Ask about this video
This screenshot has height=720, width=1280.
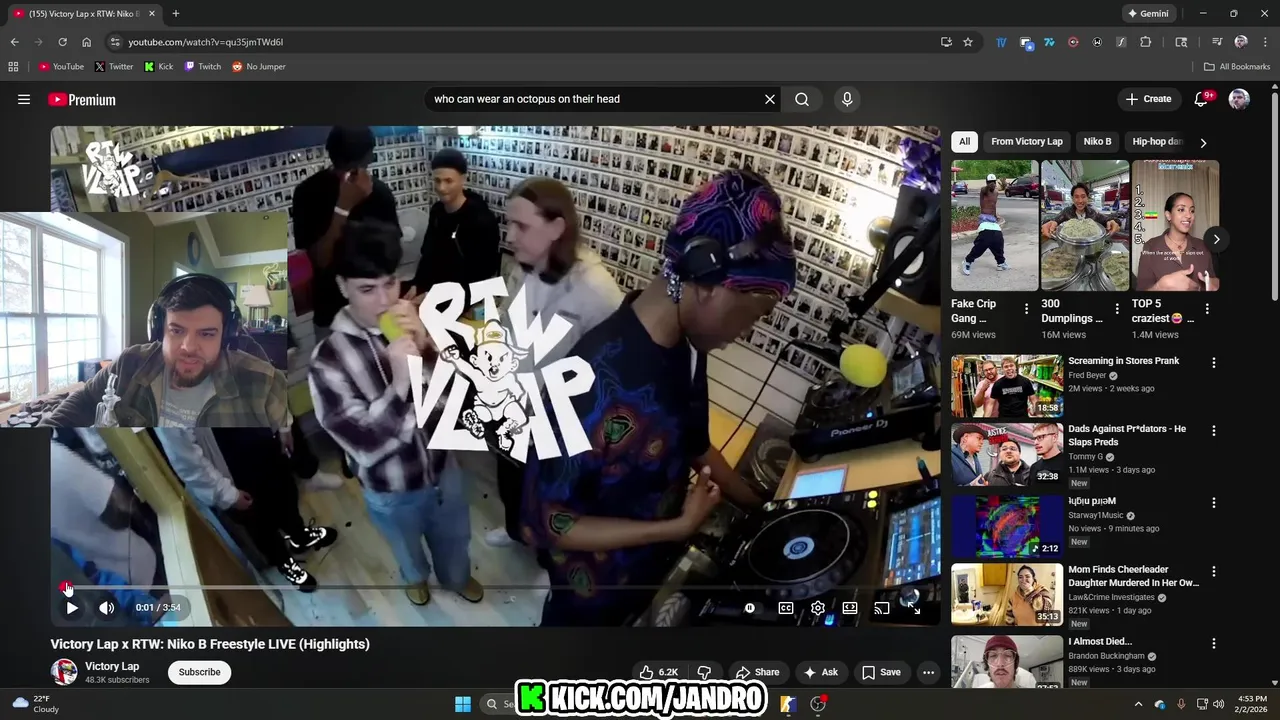coord(821,672)
